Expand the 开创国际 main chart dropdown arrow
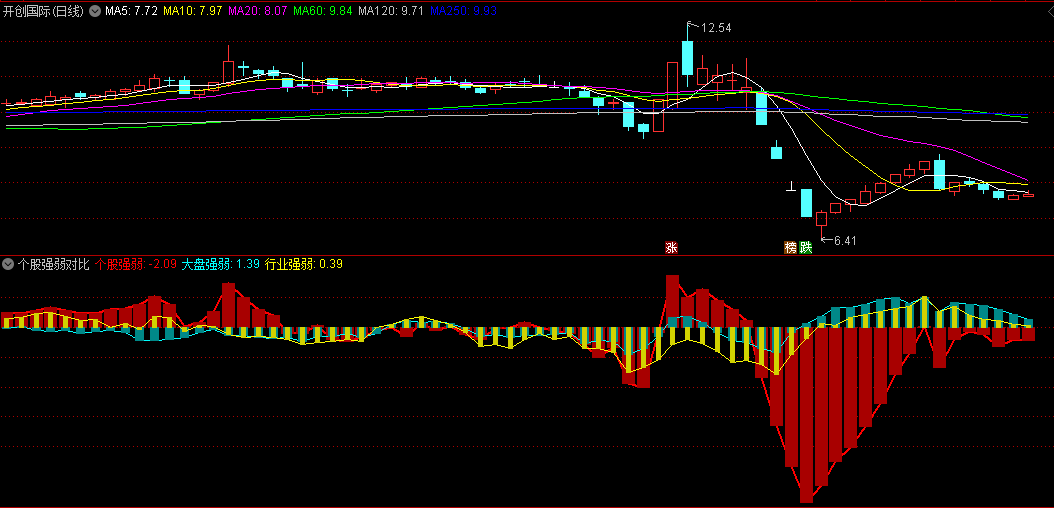This screenshot has width=1054, height=508. pos(94,11)
